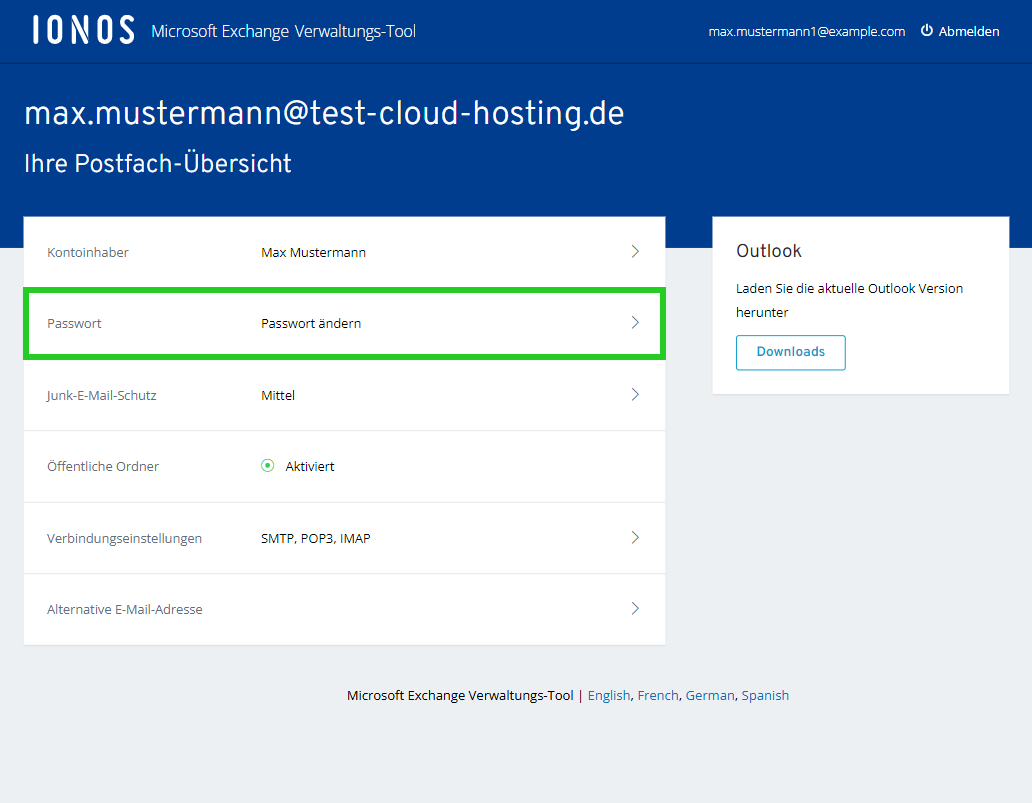Open Passwort ändern via its chevron

tap(635, 323)
